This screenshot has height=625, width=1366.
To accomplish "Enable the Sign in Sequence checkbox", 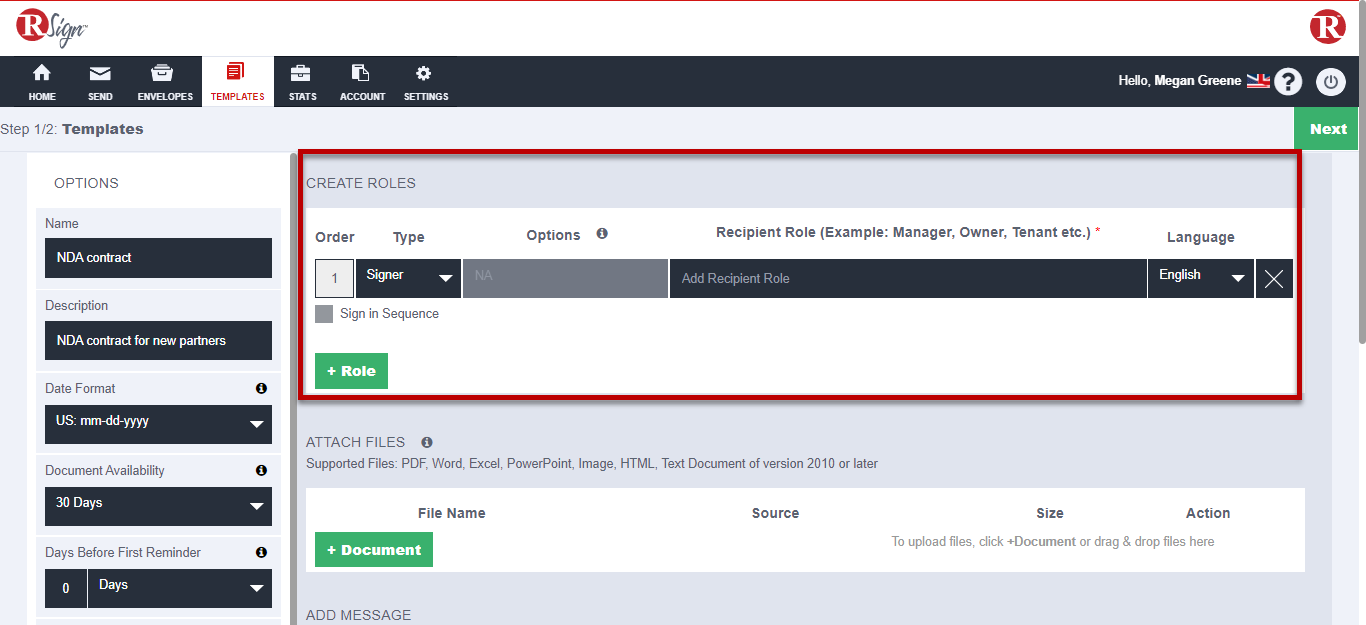I will coord(324,313).
